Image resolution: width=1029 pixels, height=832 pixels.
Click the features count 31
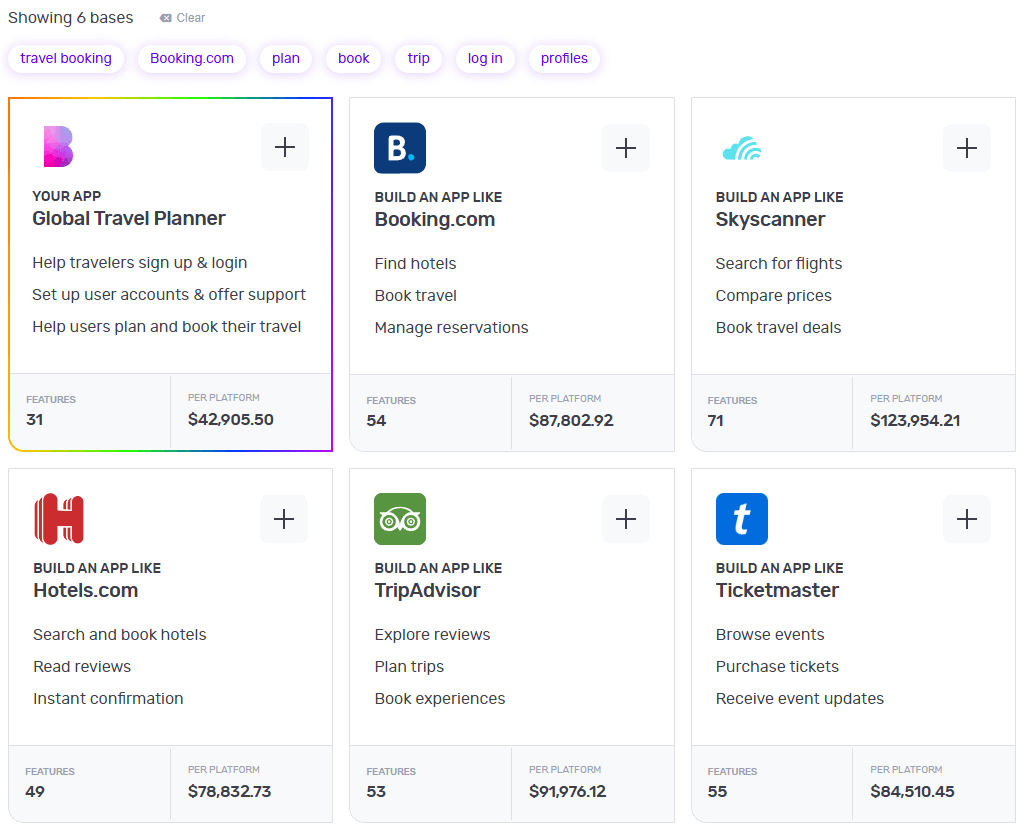[35, 420]
